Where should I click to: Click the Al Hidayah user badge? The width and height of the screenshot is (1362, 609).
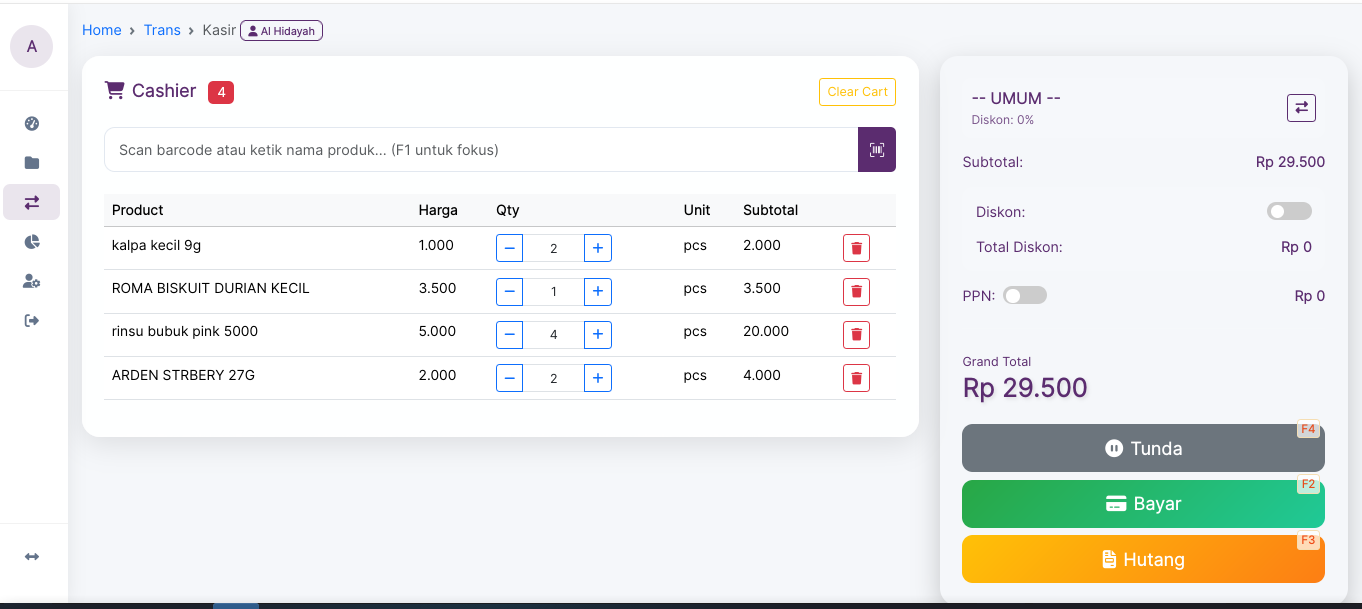[281, 31]
